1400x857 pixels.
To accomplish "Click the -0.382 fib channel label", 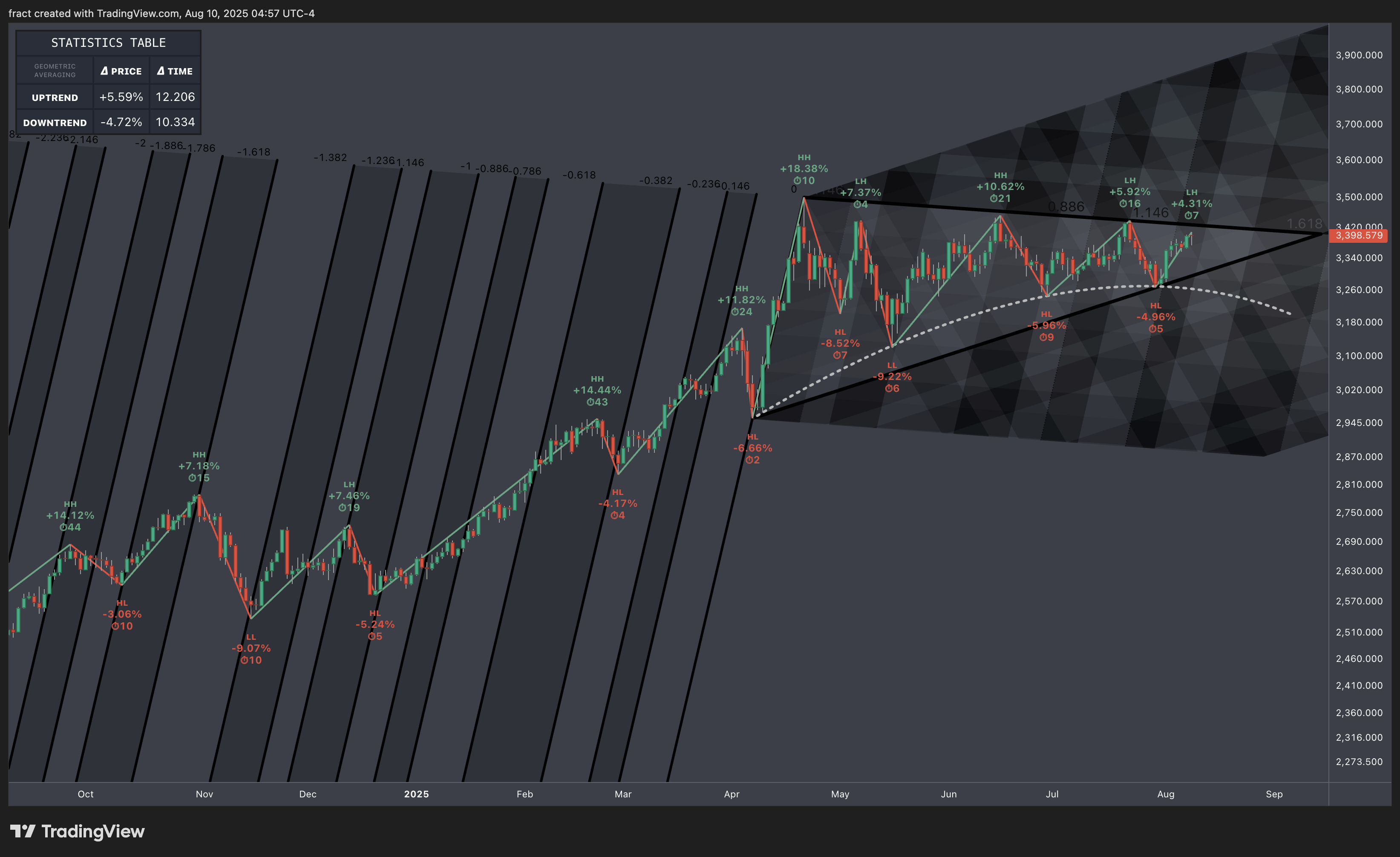I will tap(656, 181).
